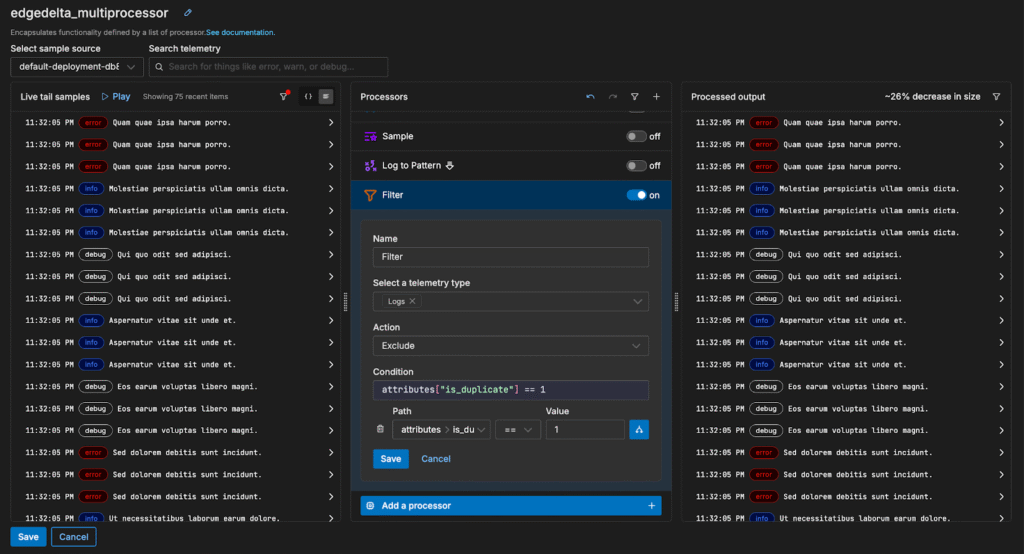This screenshot has height=554, width=1024.
Task: Expand the Action dropdown showing Exclude
Action: [510, 346]
